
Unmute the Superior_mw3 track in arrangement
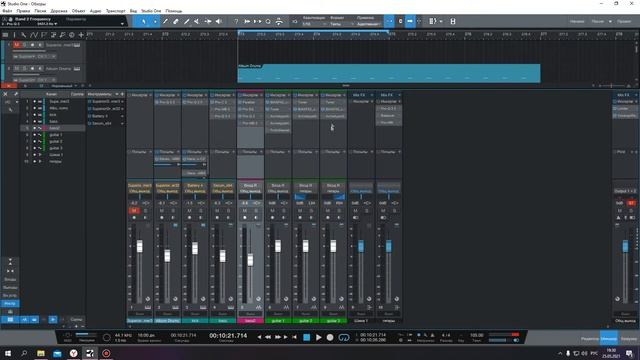click(x=16, y=45)
